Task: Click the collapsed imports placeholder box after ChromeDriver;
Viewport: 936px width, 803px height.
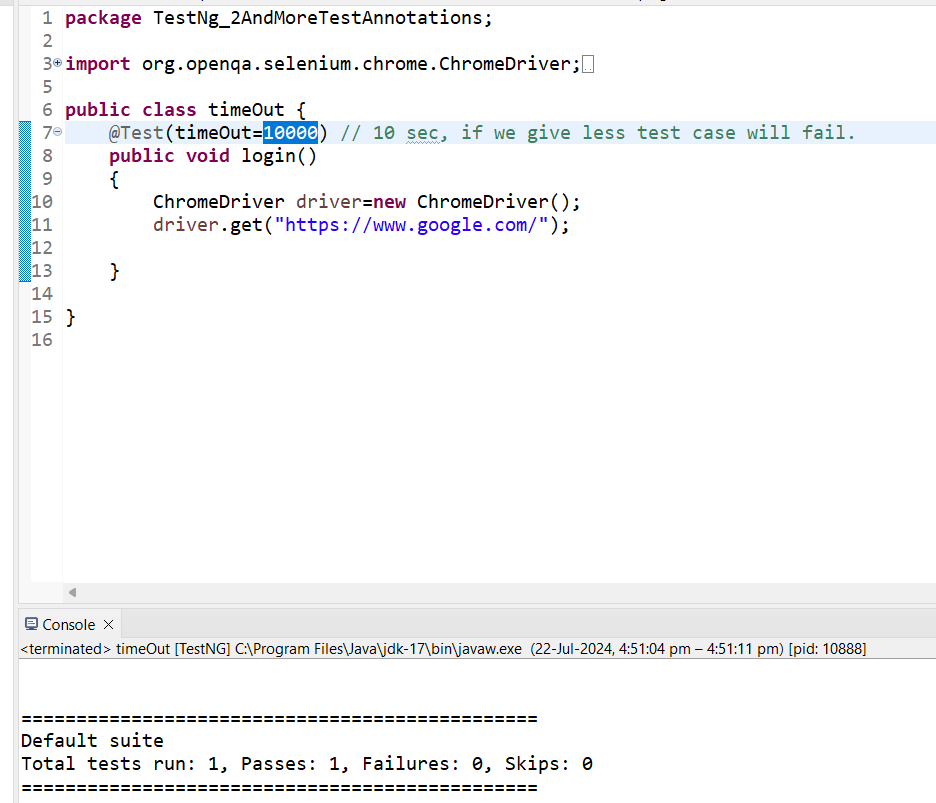Action: pos(587,64)
